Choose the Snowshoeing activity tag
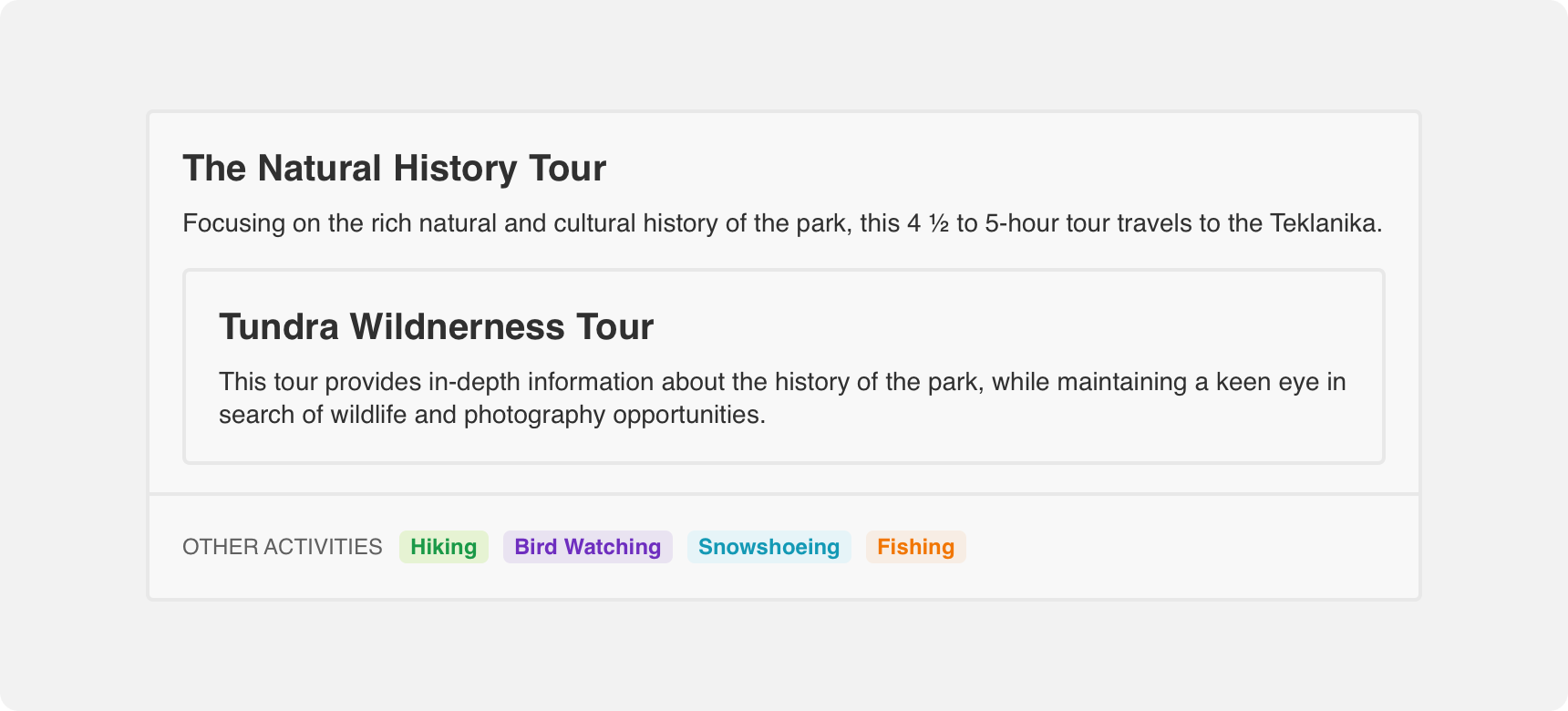 pos(769,547)
